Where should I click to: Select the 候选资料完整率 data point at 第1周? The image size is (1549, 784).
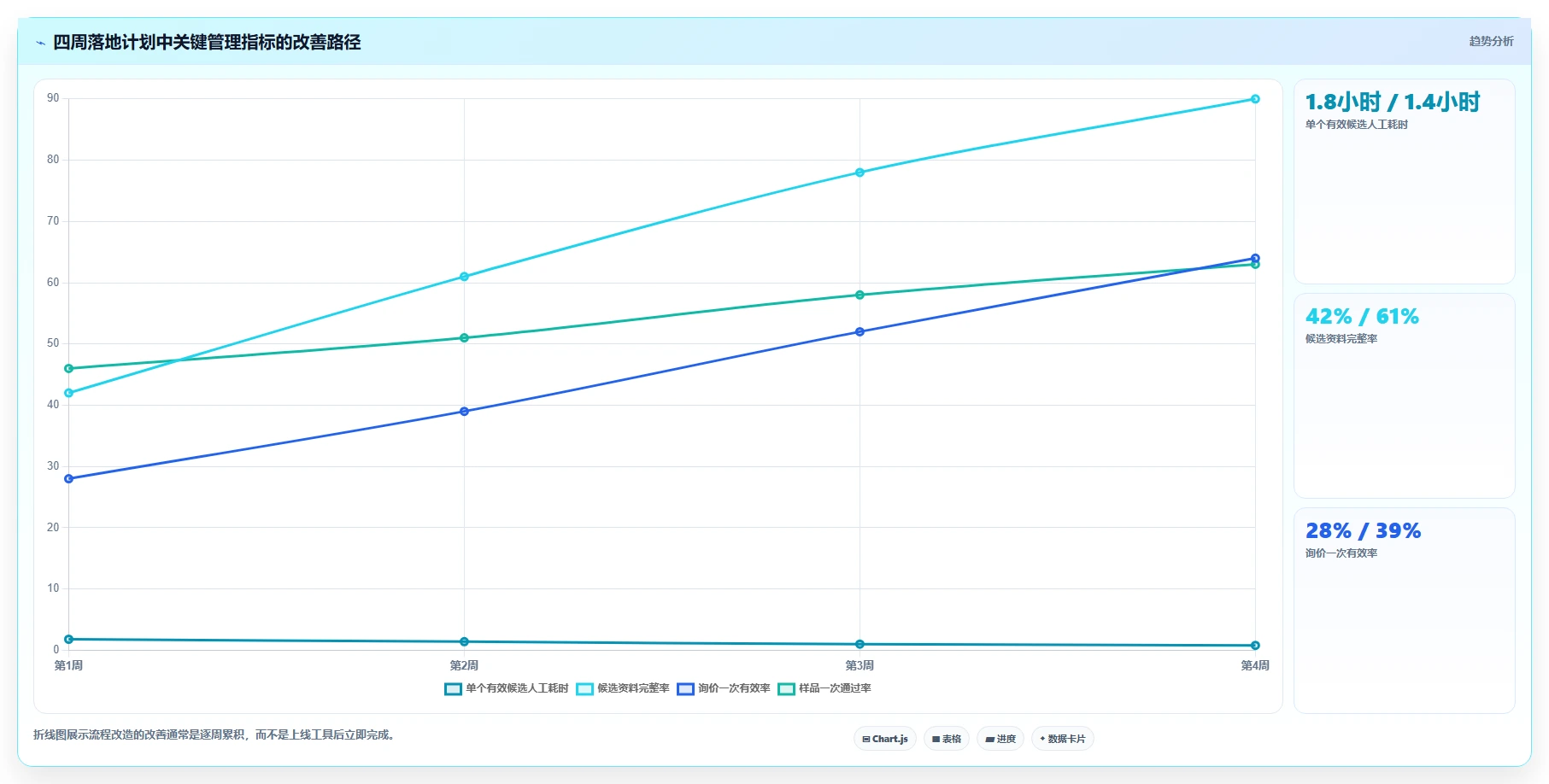tap(68, 393)
